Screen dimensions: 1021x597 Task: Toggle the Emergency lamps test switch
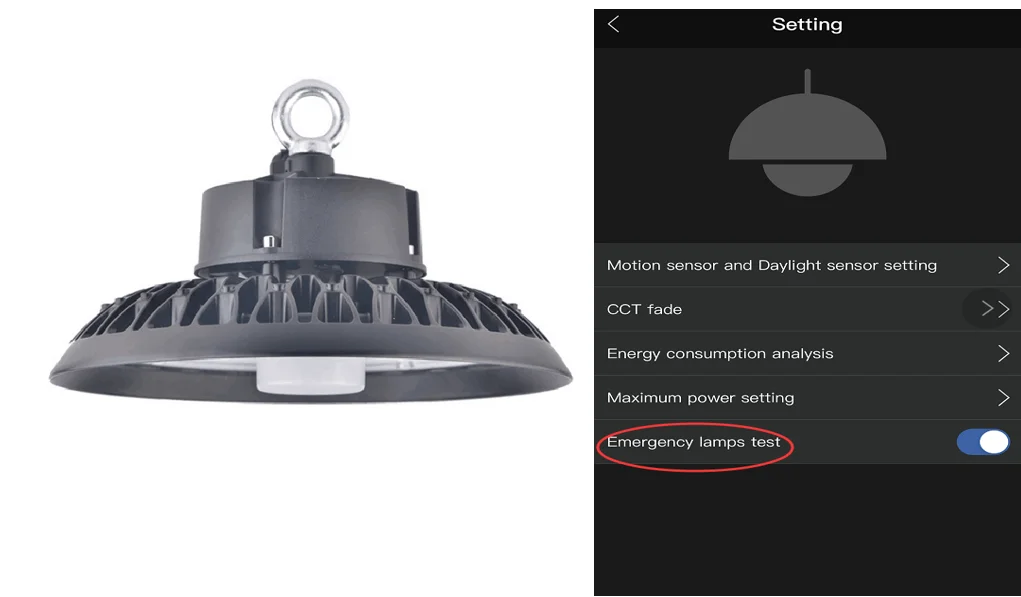point(983,442)
